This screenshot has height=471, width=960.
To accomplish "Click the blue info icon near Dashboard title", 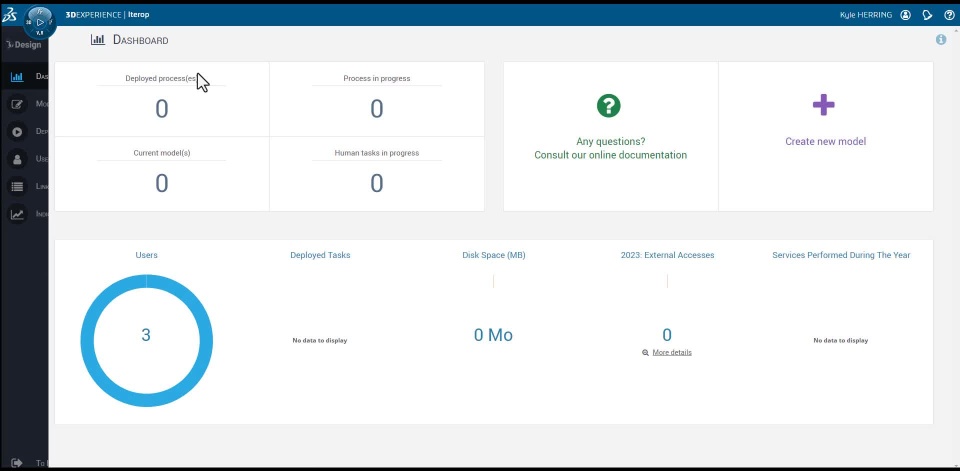I will point(941,40).
